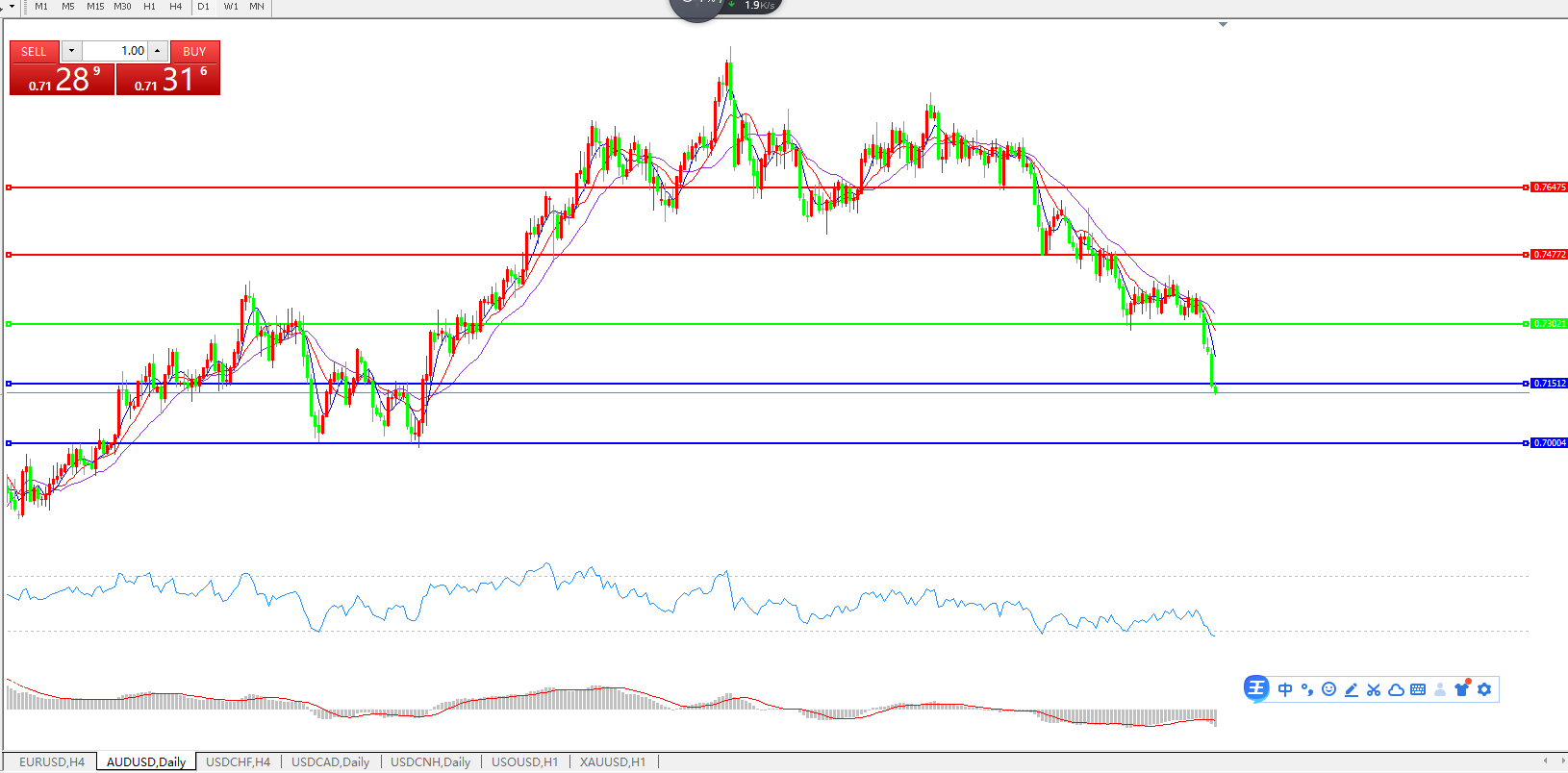Open IME settings gear icon

click(1484, 689)
